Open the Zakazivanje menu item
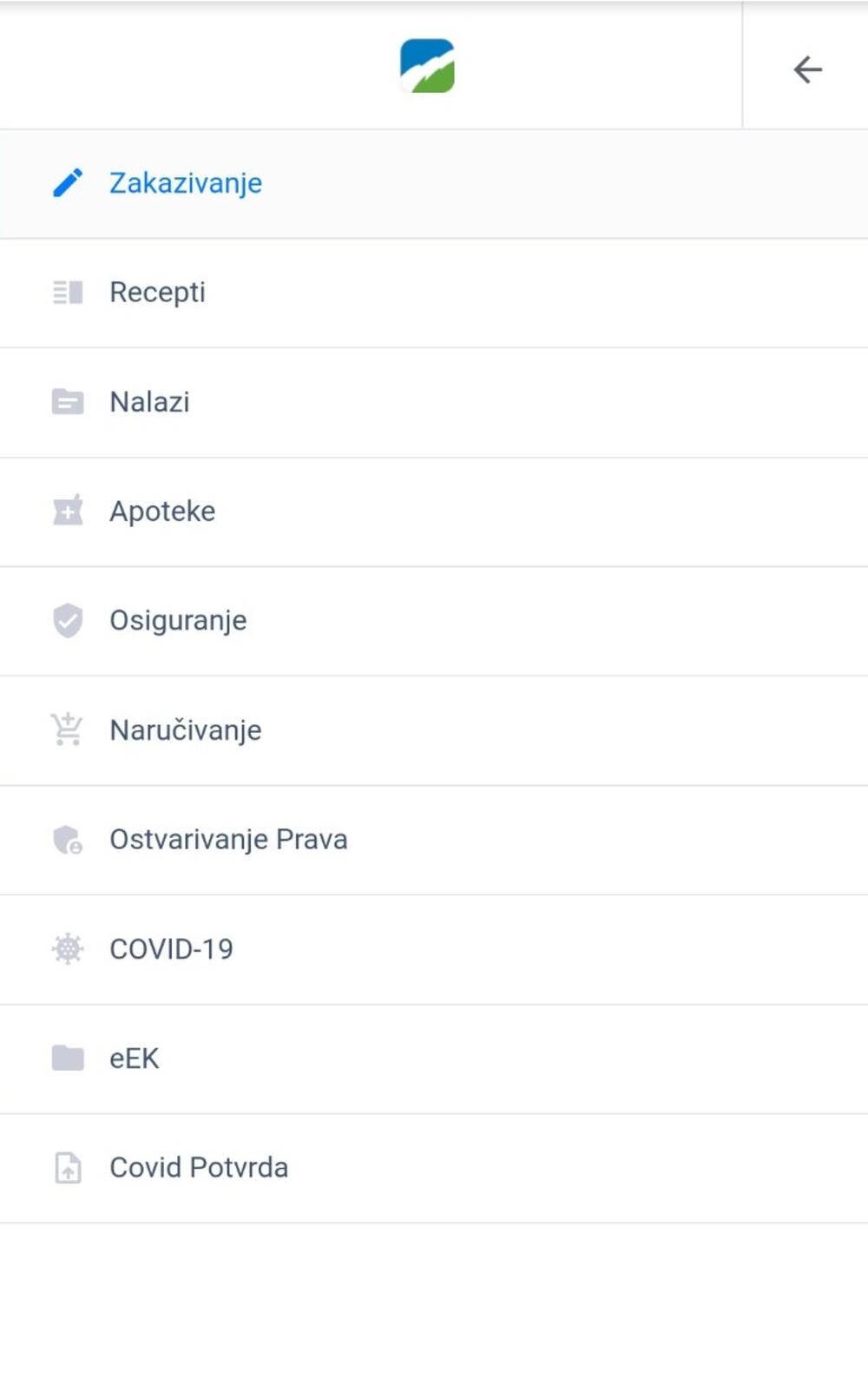Viewport: 868px width, 1386px height. [186, 183]
